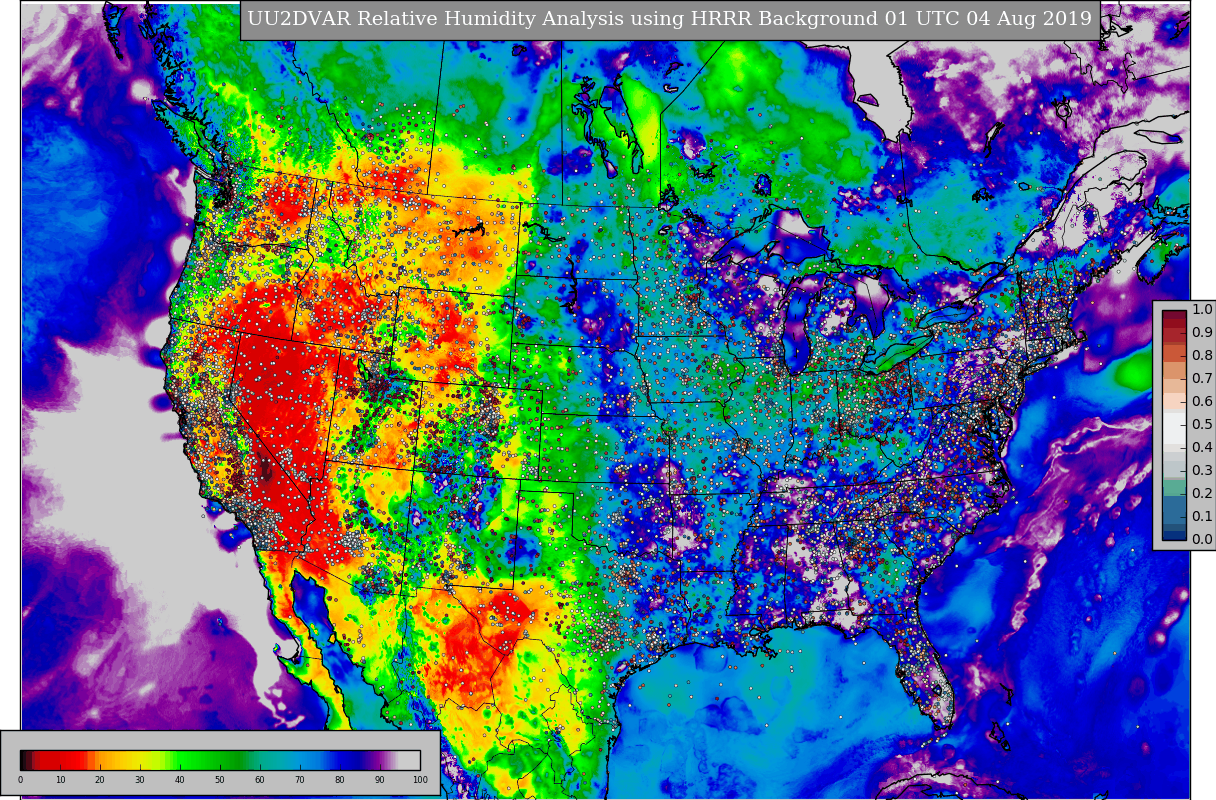Pick the light gray end of the horizontal colorbar
The image size is (1216, 800).
(x=410, y=760)
